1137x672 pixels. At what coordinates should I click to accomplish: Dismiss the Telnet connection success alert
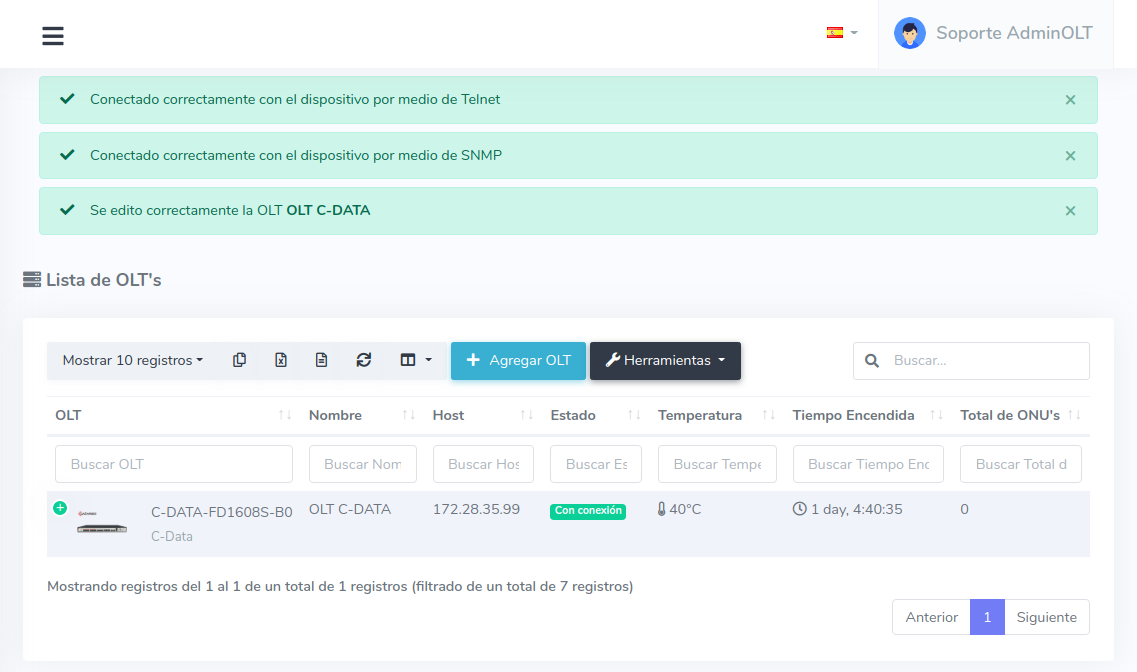(1070, 100)
